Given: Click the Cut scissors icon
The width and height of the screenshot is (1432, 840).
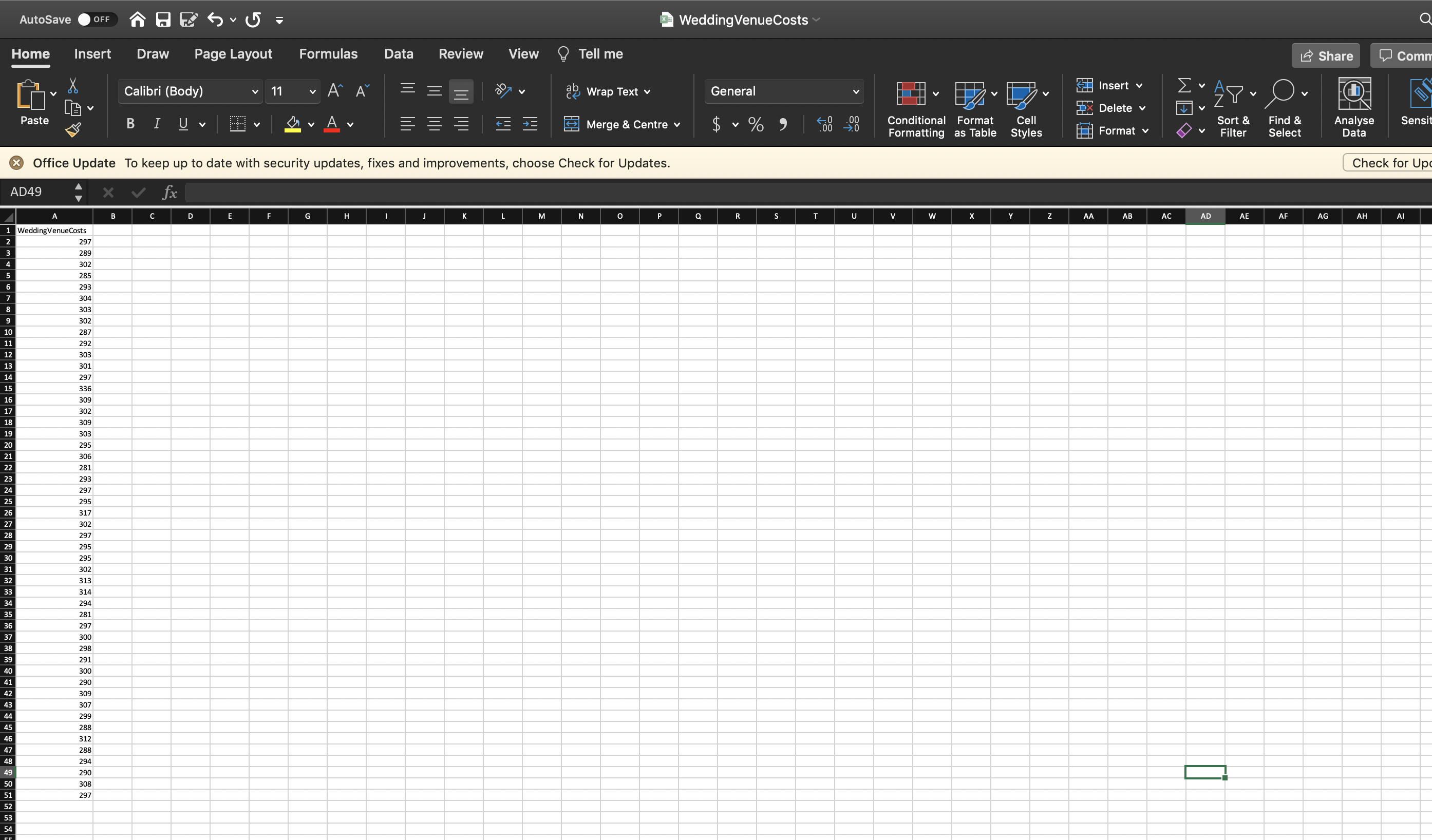Looking at the screenshot, I should click(73, 86).
